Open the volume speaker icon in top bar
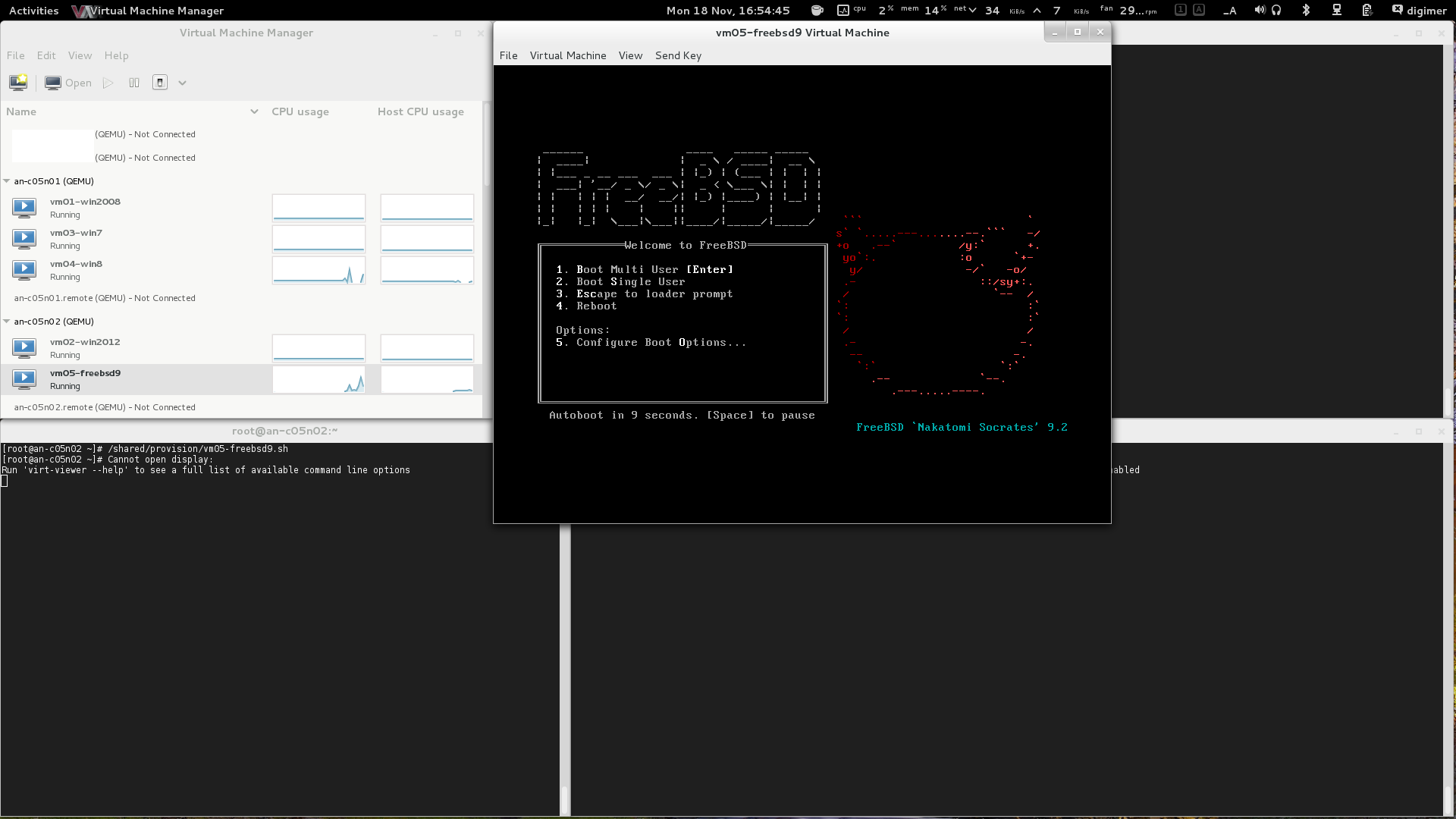The height and width of the screenshot is (819, 1456). [x=1259, y=11]
